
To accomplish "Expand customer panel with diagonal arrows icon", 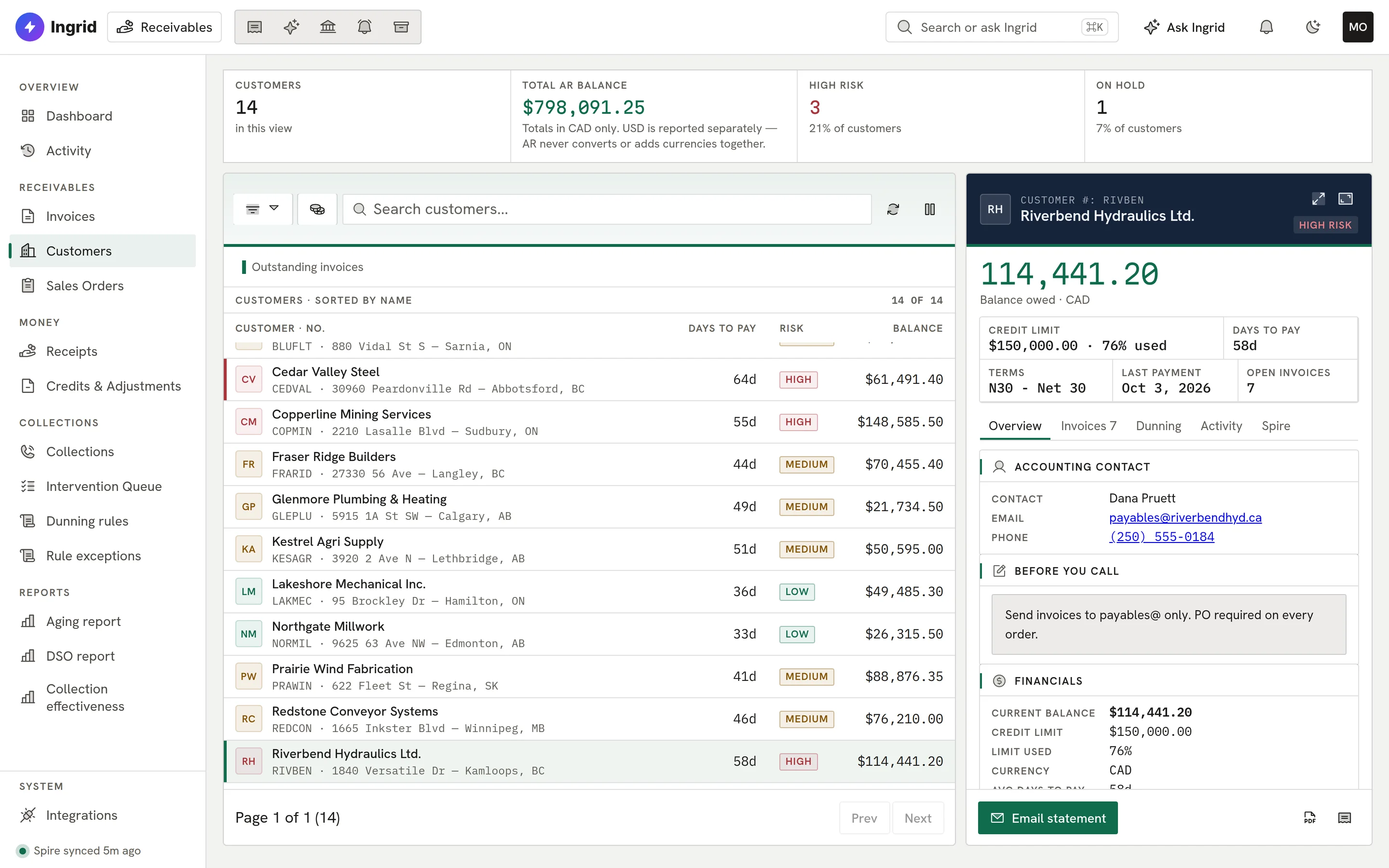I will 1319,199.
